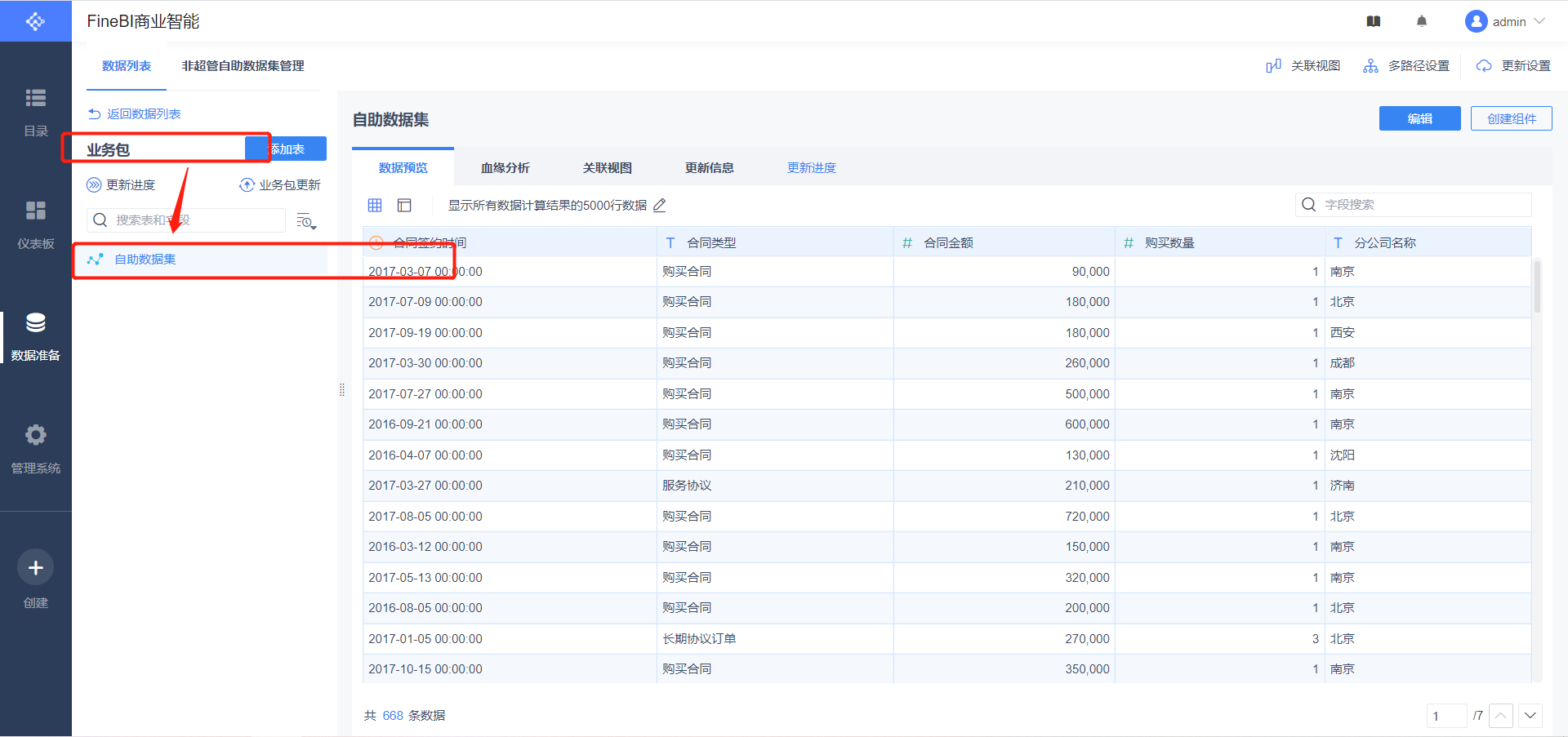Viewport: 1568px width, 737px height.
Task: Click the 创建 plus button in sidebar
Action: (35, 568)
